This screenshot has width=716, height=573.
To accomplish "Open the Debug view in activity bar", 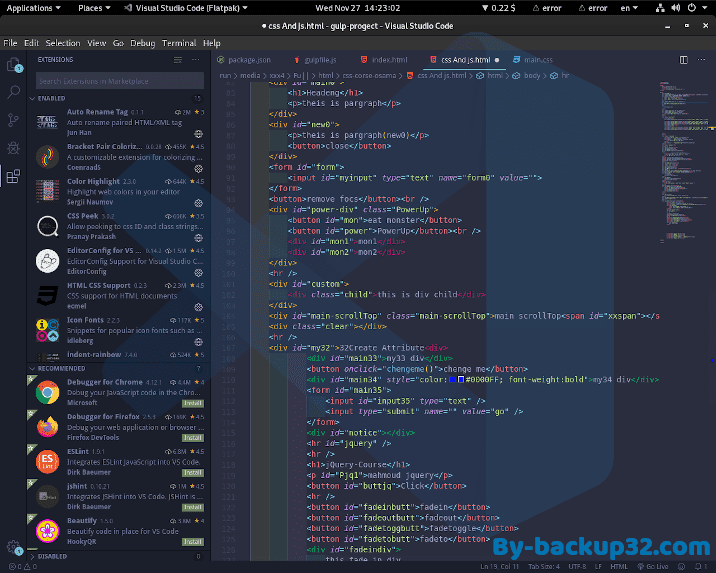I will tap(14, 148).
